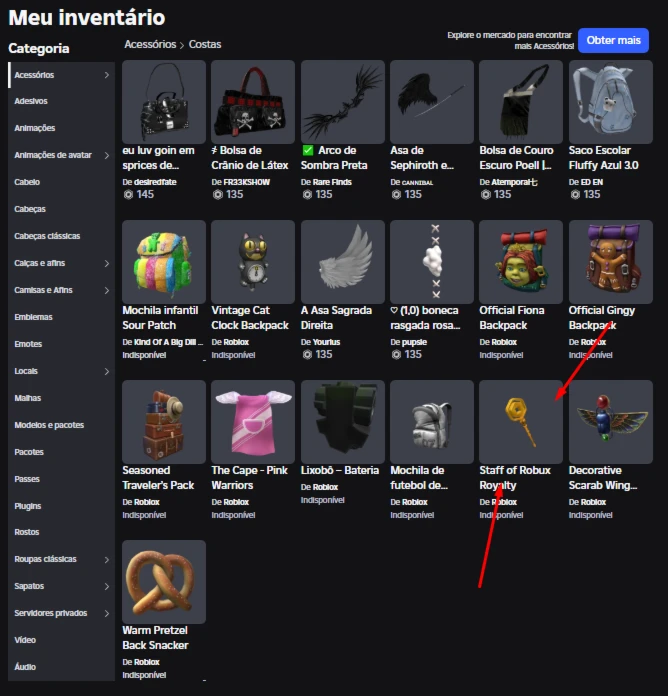Open the A Asa Sagrada Direita image
Viewport: 668px width, 696px height.
tap(343, 262)
